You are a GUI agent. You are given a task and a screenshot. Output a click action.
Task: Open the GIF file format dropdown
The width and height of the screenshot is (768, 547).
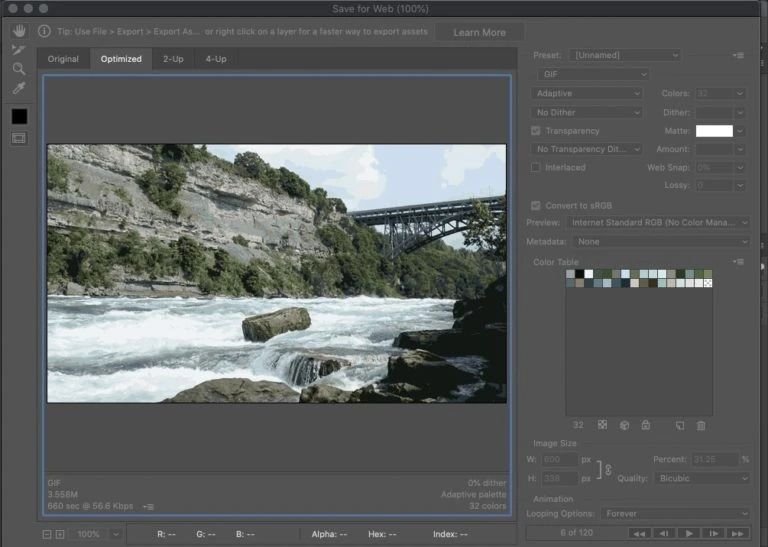pyautogui.click(x=592, y=74)
